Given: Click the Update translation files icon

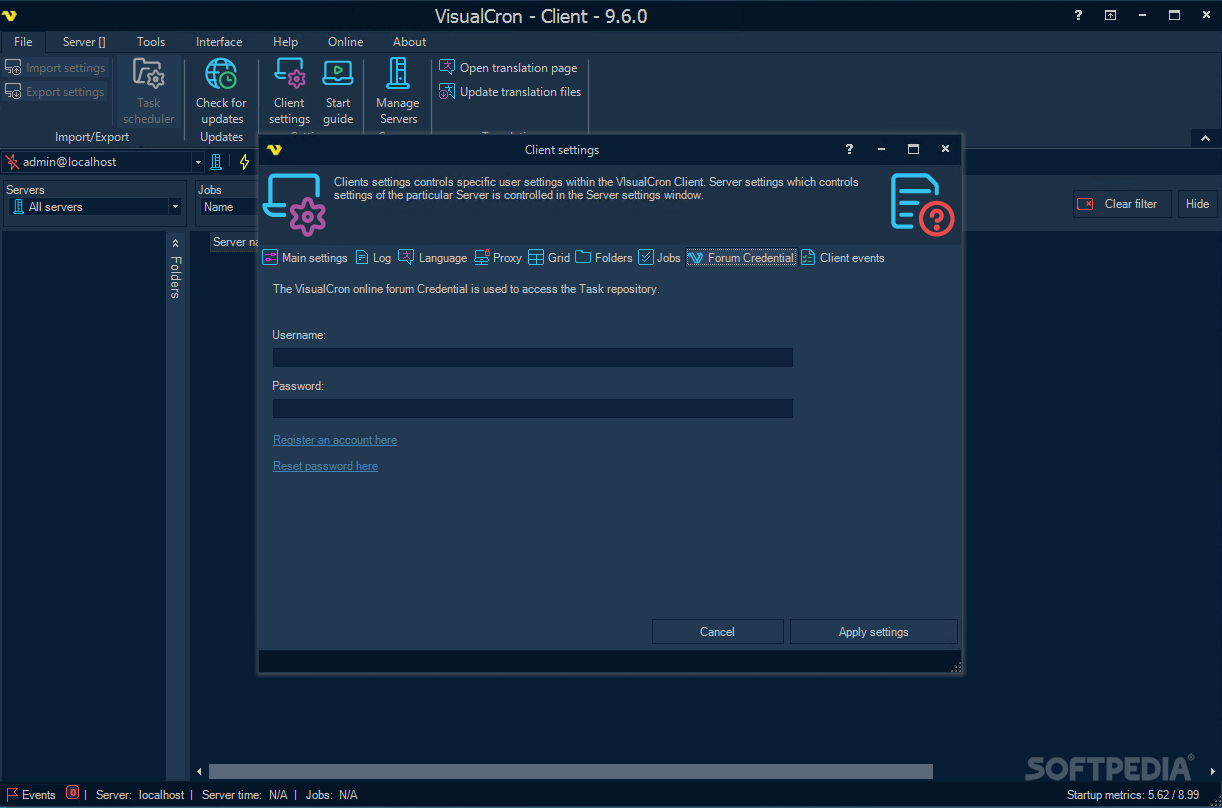Looking at the screenshot, I should tap(447, 91).
